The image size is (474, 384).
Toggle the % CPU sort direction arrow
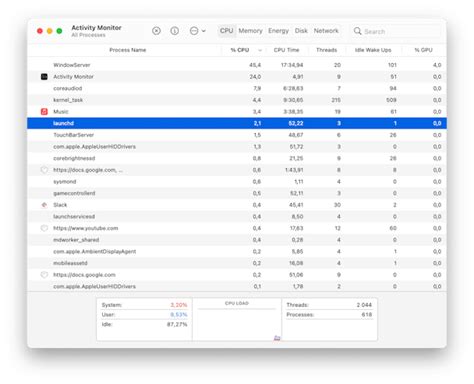click(x=260, y=50)
